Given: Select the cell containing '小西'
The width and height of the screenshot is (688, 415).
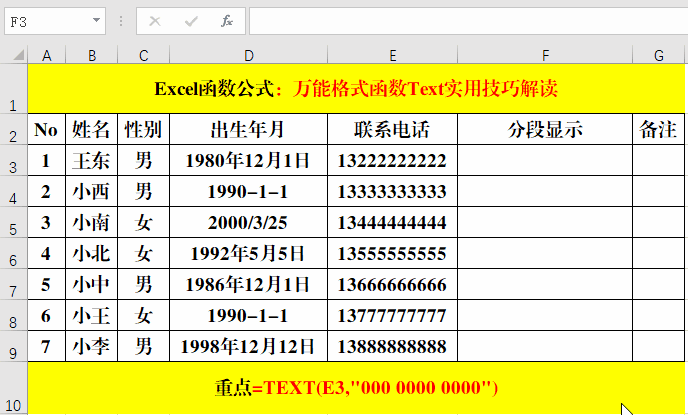Looking at the screenshot, I should [92, 191].
